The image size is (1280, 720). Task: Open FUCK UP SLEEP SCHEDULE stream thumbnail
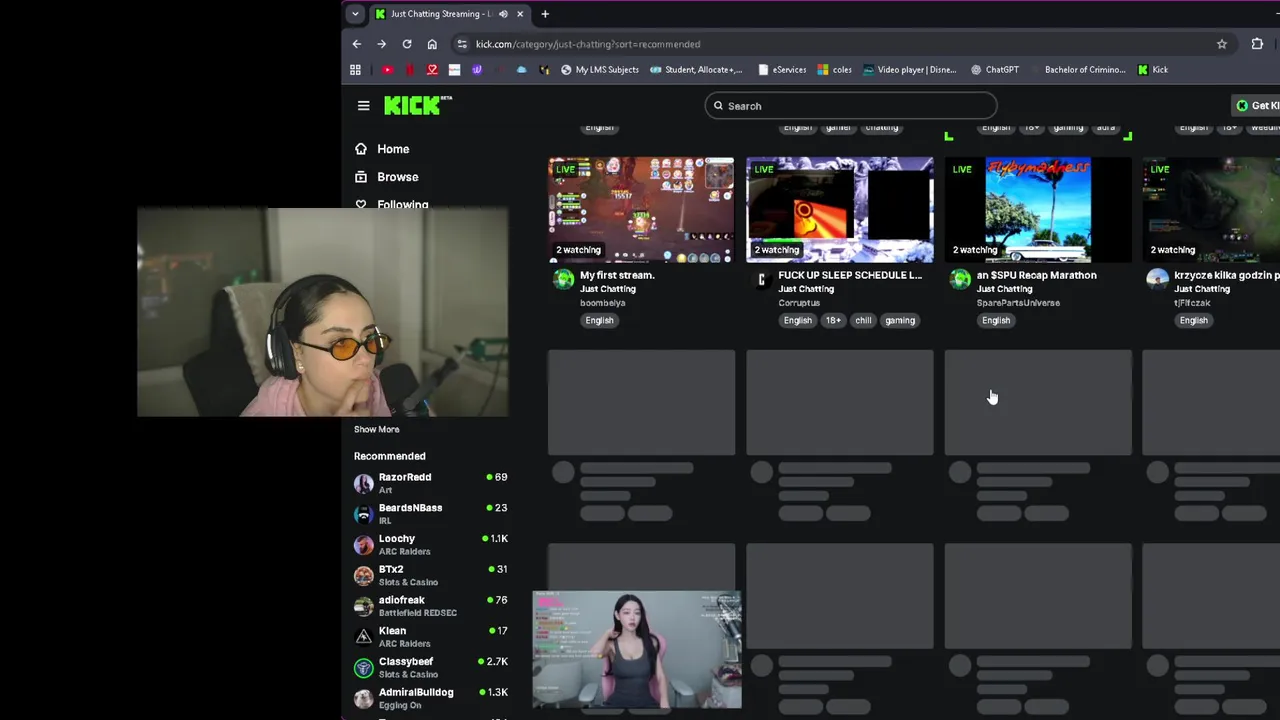[840, 209]
